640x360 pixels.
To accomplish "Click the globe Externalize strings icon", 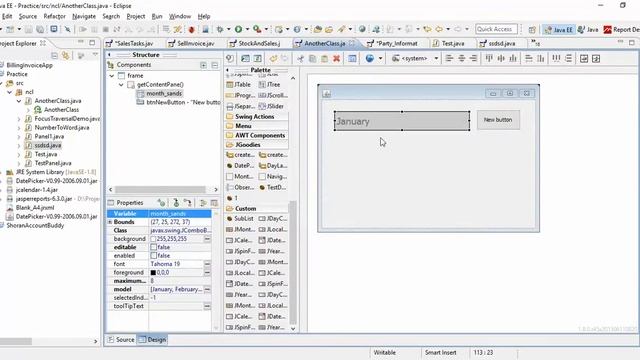I will click(370, 58).
